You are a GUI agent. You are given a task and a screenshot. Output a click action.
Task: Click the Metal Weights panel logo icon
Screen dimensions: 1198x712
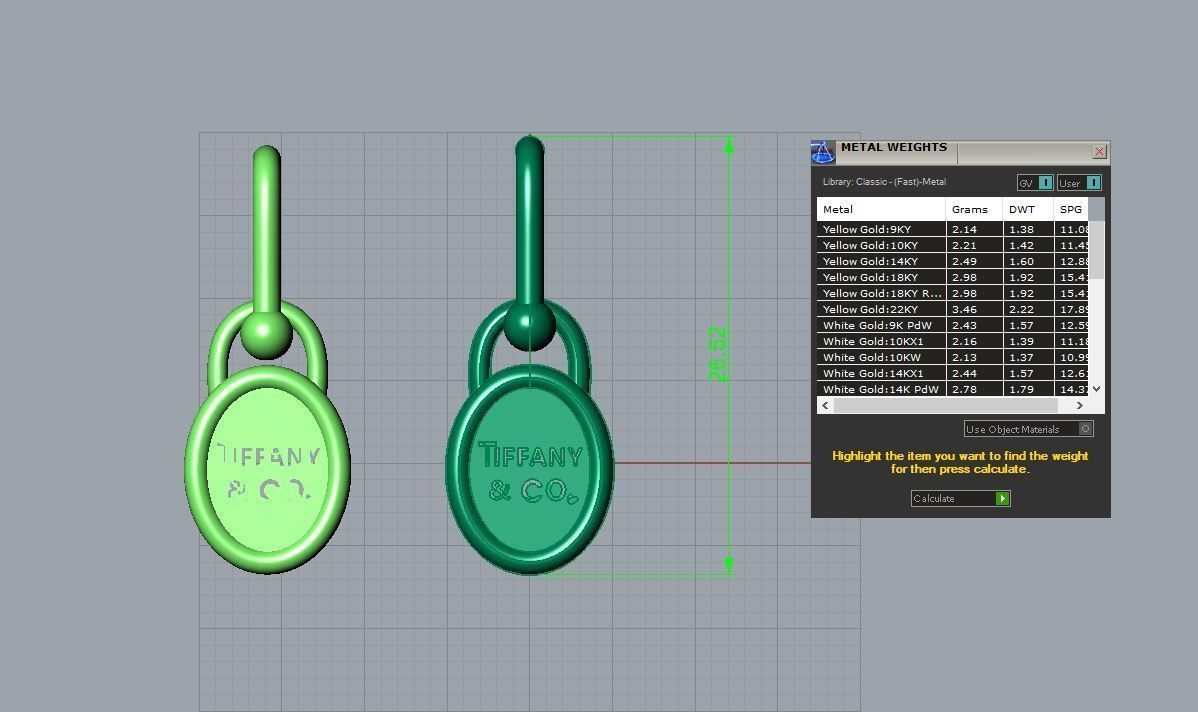823,152
